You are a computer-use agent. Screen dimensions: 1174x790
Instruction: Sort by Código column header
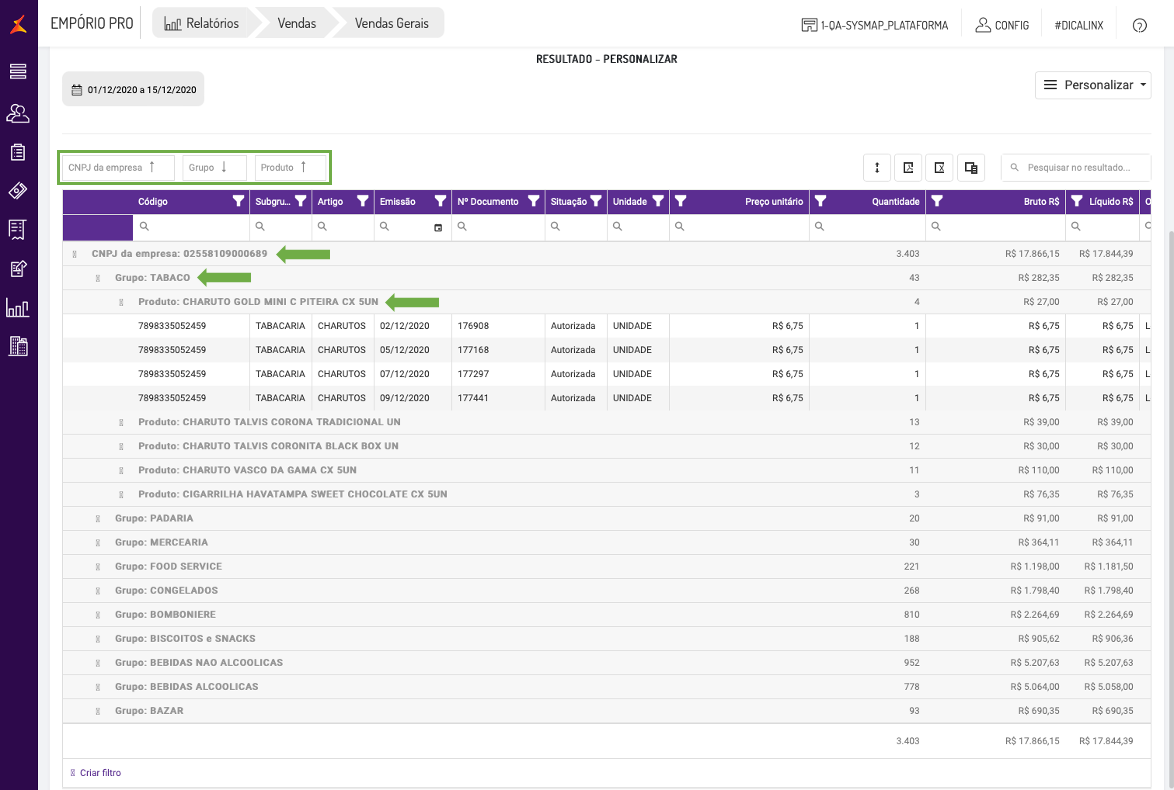153,201
